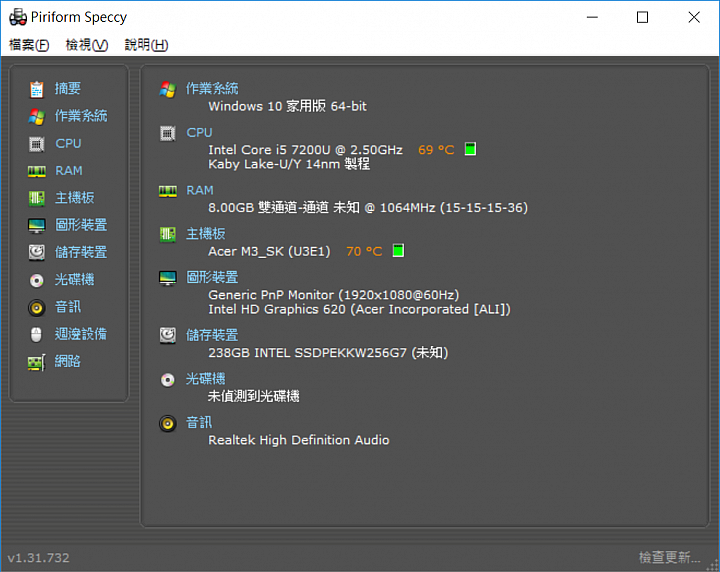
Task: Click the green motherboard temperature indicator beside 70 °C
Action: [x=399, y=251]
